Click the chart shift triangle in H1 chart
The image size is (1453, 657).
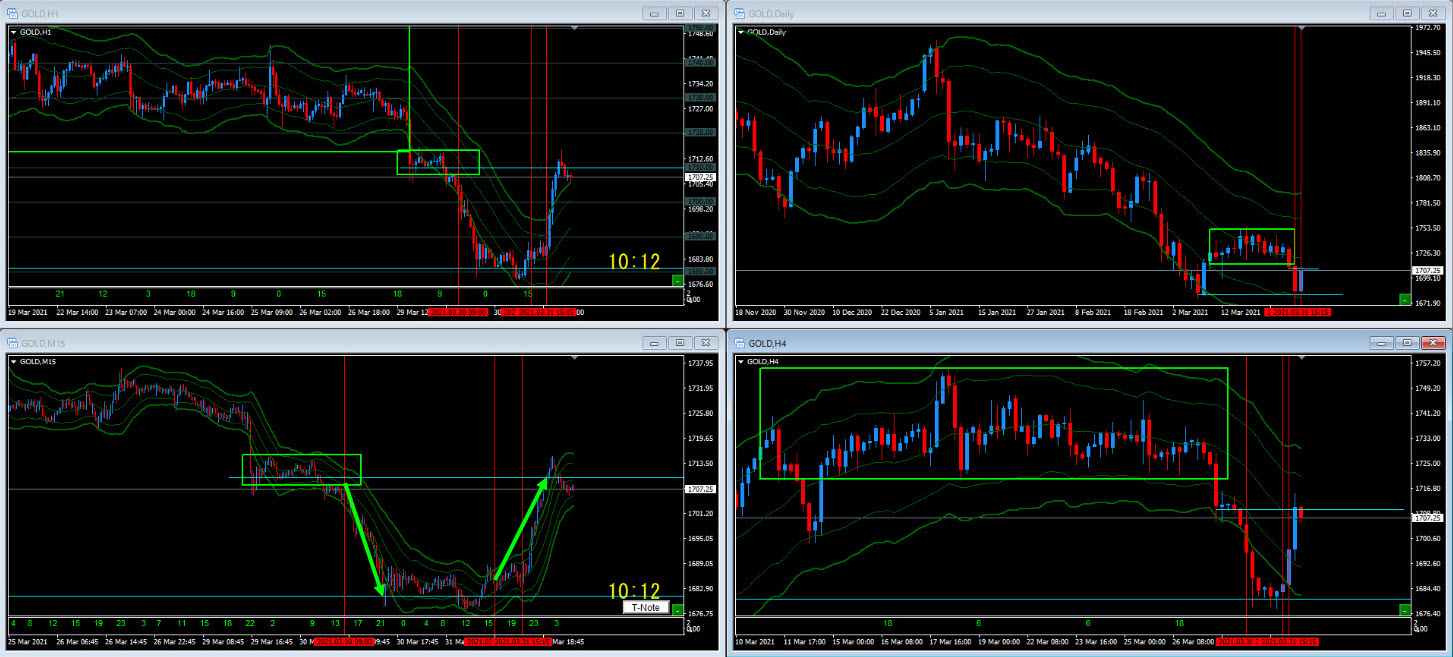coord(573,29)
